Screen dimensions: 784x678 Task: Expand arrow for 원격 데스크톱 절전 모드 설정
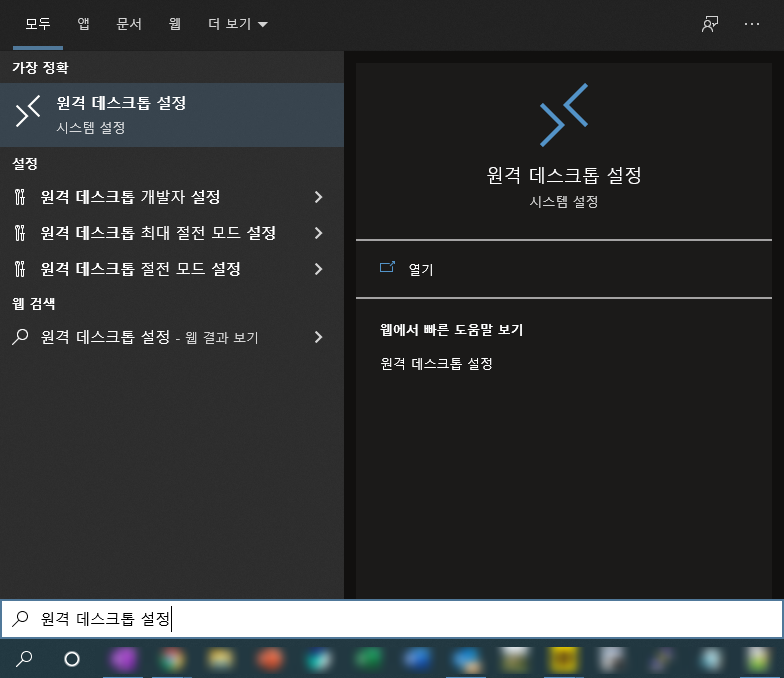[318, 269]
